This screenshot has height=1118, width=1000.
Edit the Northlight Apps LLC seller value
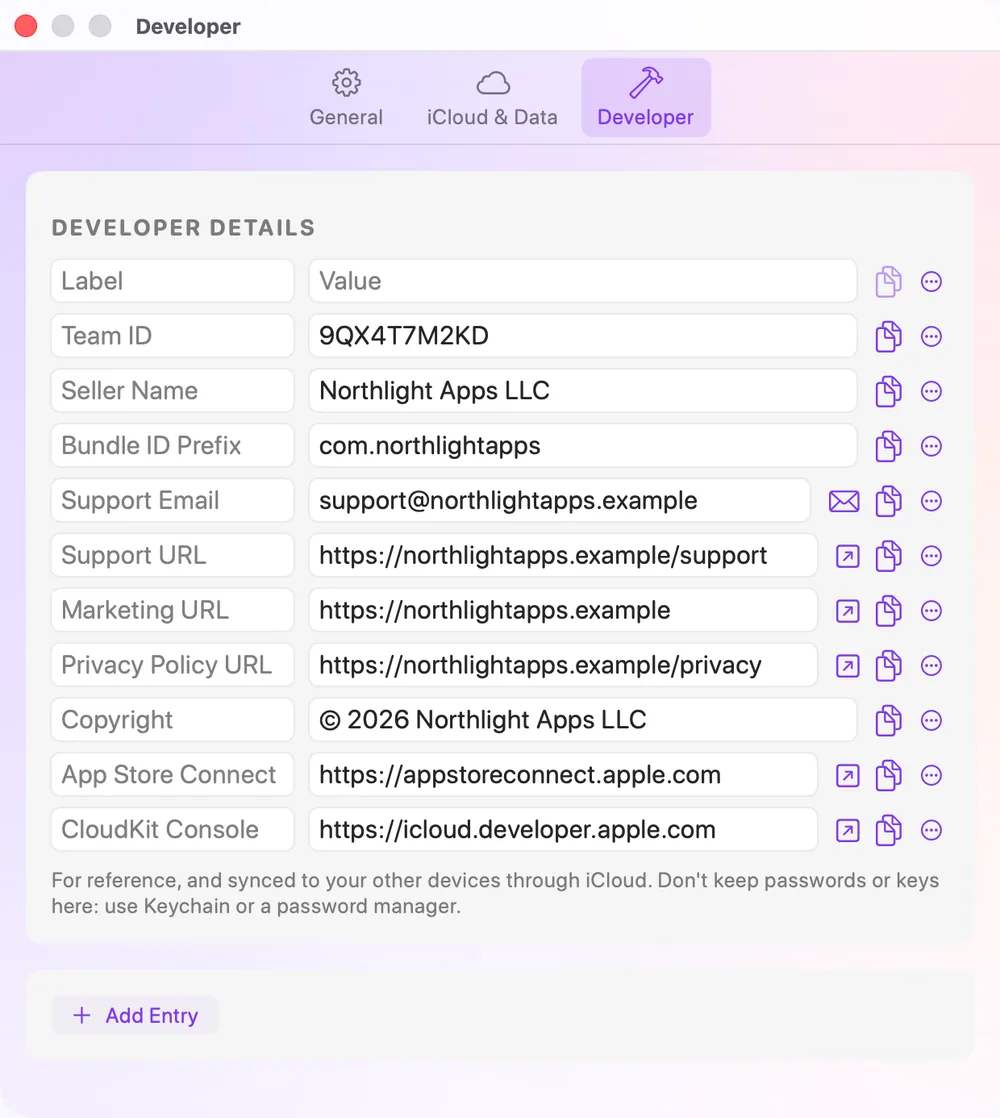pos(582,391)
